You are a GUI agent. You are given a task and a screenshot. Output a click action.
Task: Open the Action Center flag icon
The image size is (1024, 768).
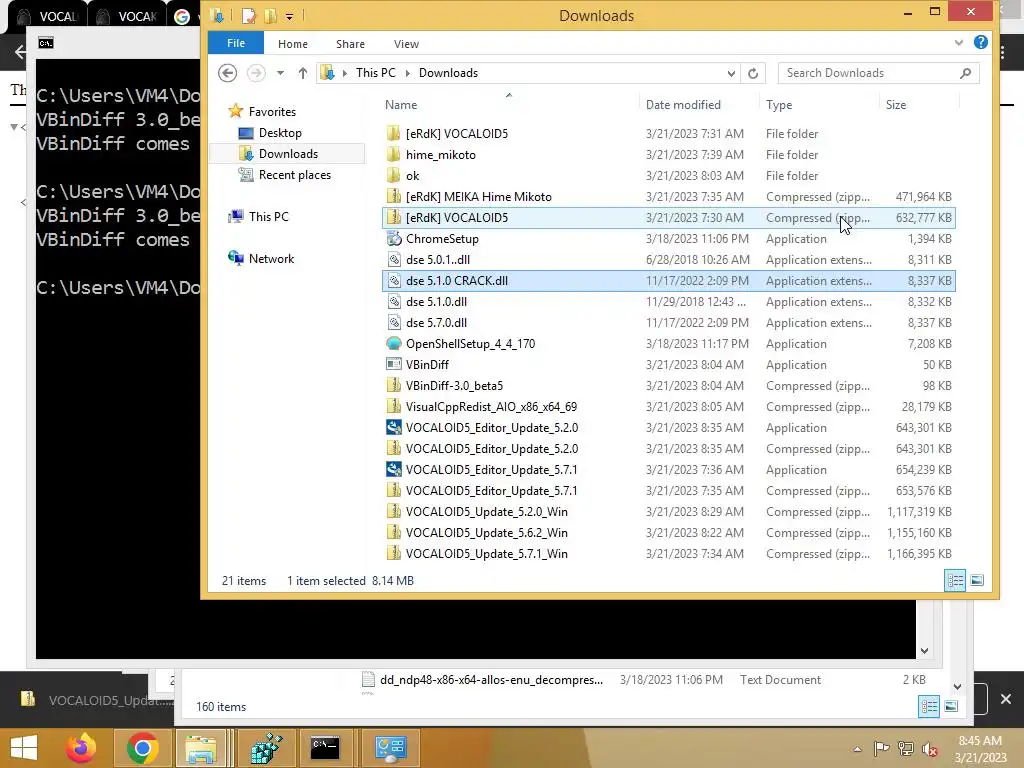point(881,748)
